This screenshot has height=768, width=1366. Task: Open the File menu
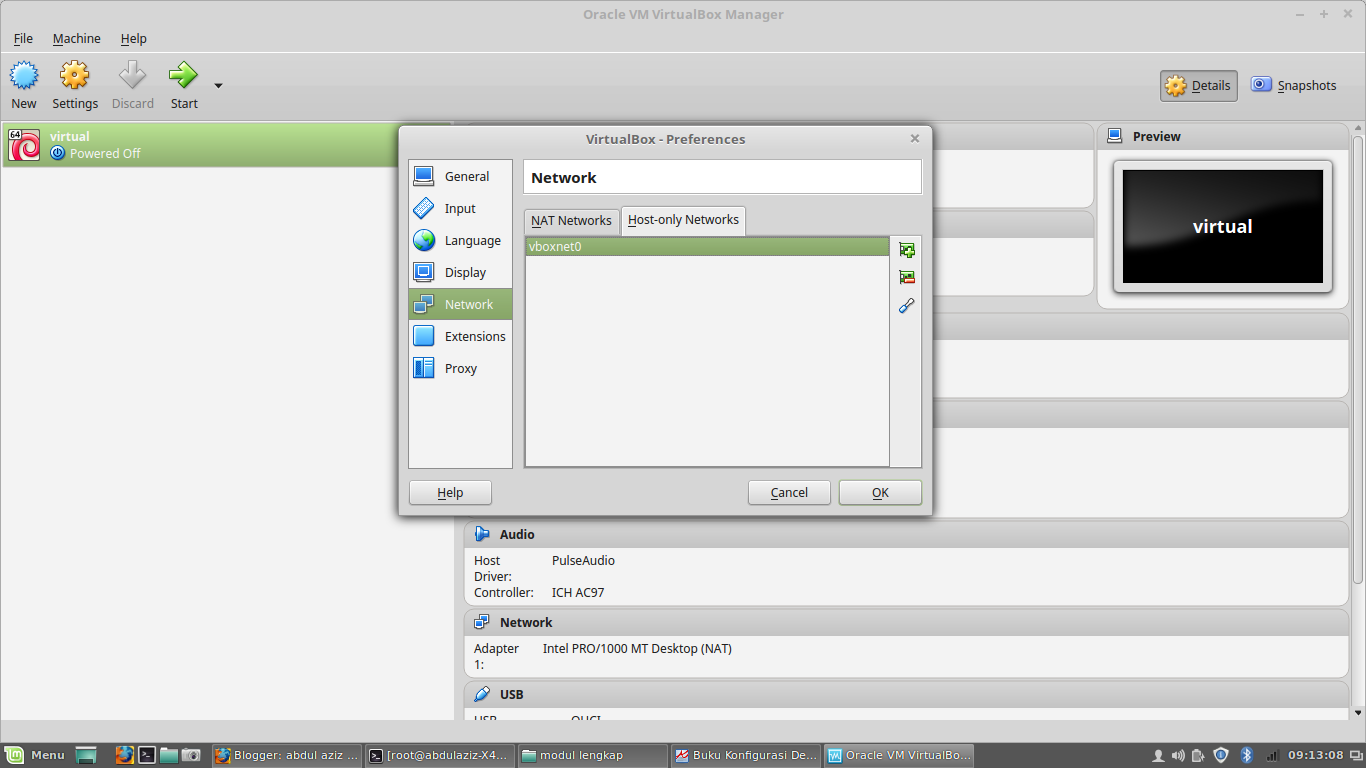click(23, 38)
